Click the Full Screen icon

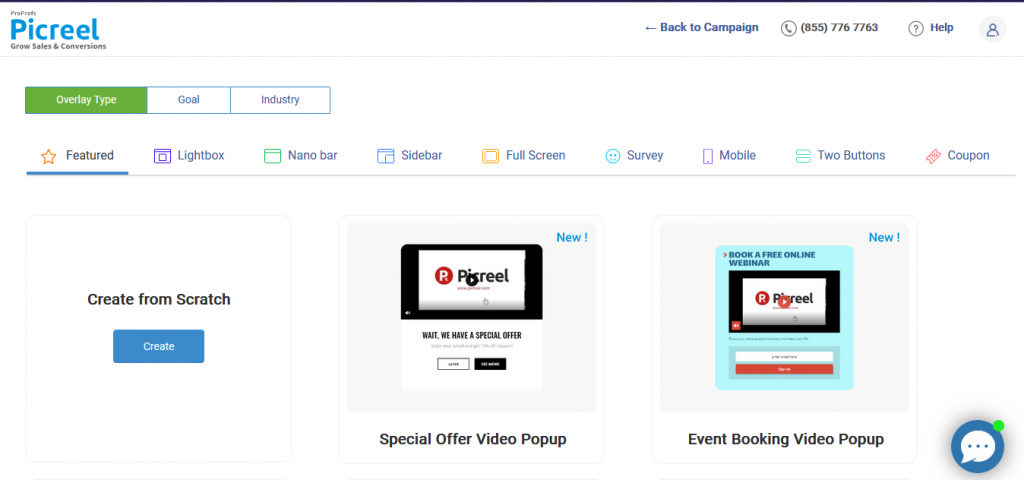(490, 156)
